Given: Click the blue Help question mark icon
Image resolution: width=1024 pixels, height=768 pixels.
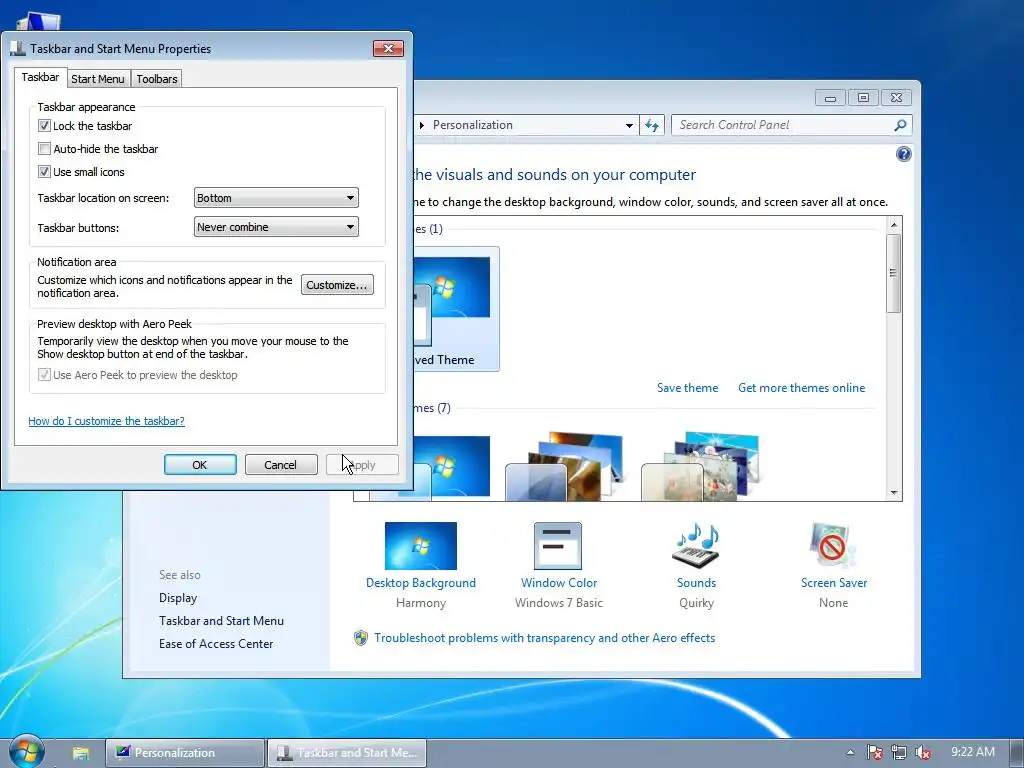Looking at the screenshot, I should coord(904,154).
